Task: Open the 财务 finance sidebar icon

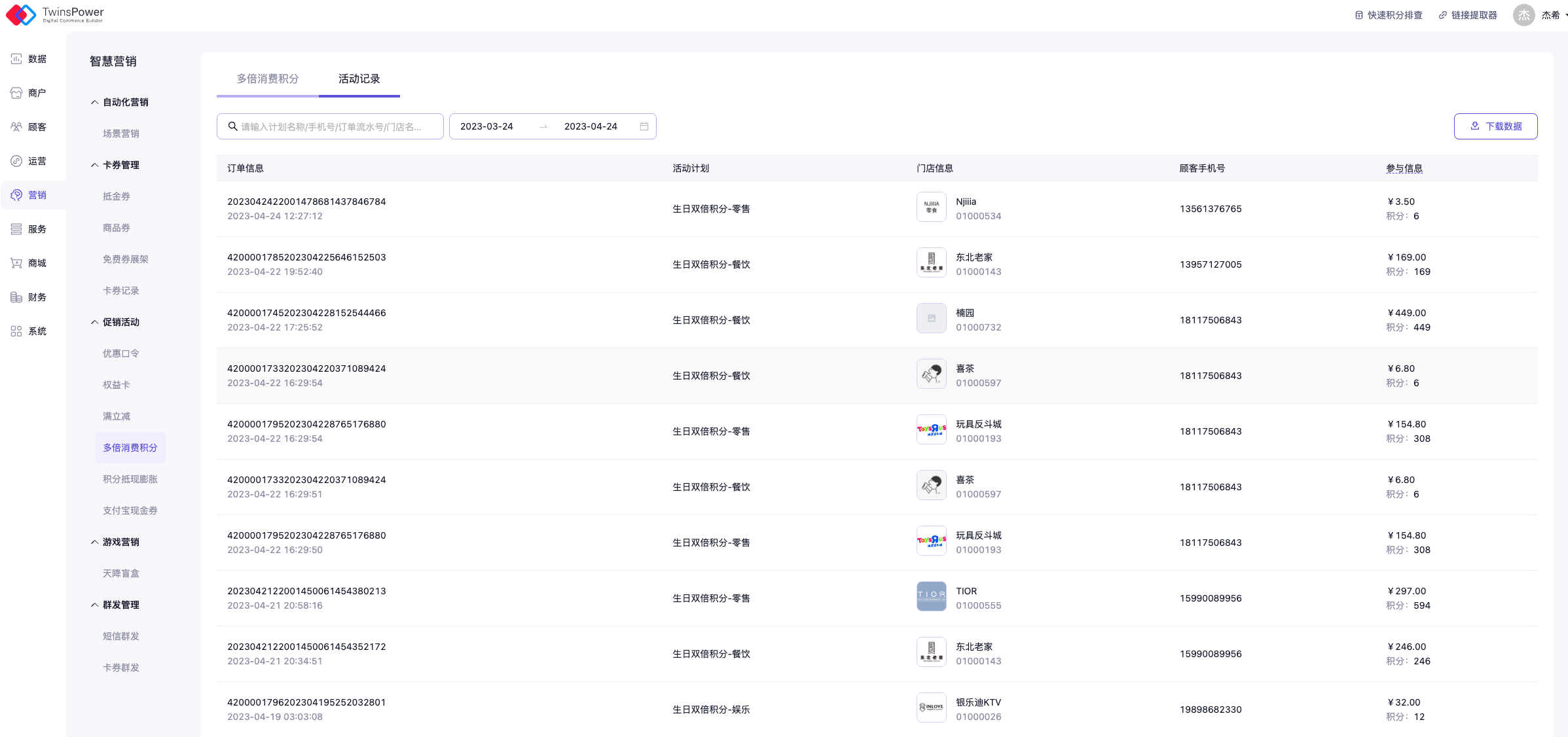Action: (x=16, y=297)
